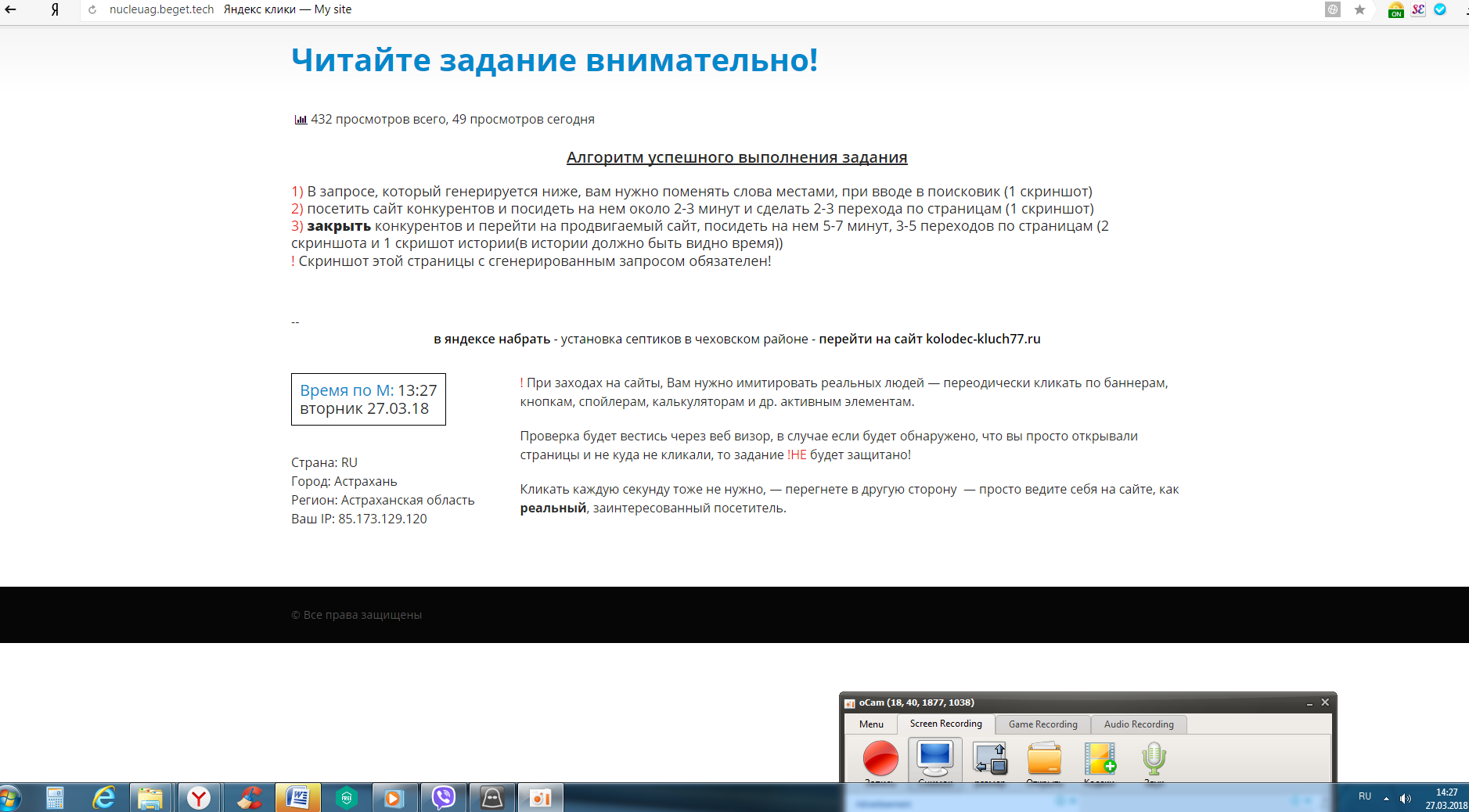This screenshot has width=1469, height=812.
Task: Click the time box "Время по М: 13:27"
Action: point(369,399)
